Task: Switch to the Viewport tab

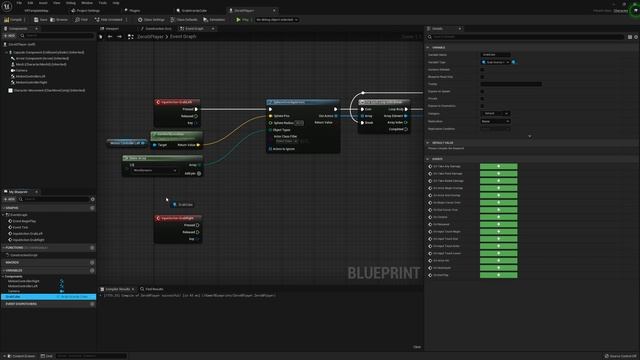Action: tap(110, 29)
